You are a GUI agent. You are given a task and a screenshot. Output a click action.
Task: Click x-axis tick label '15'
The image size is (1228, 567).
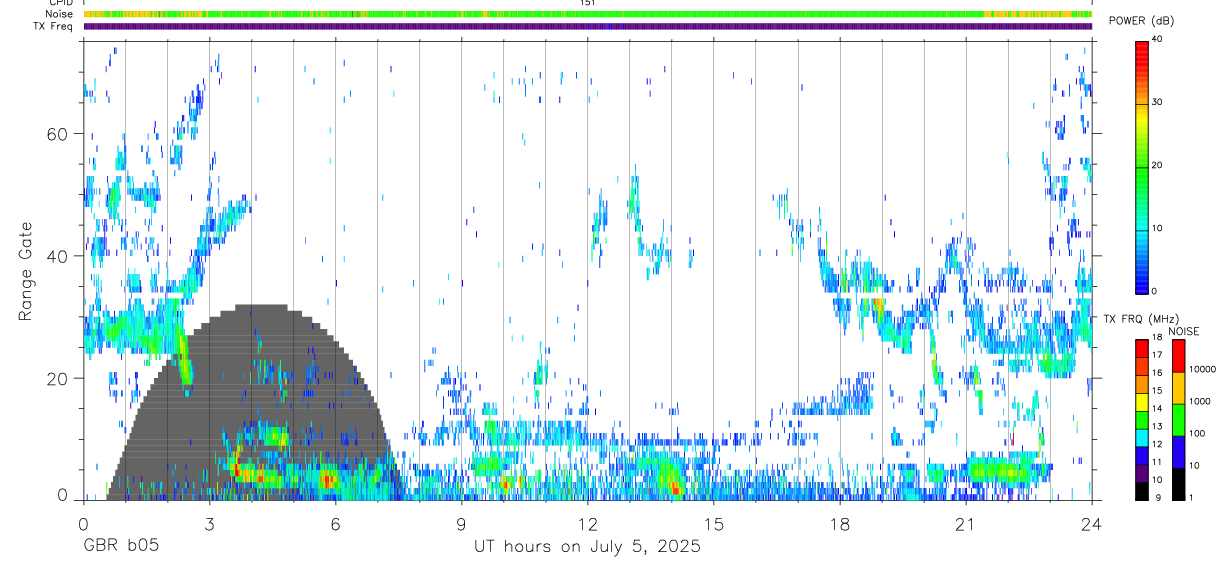[x=713, y=523]
